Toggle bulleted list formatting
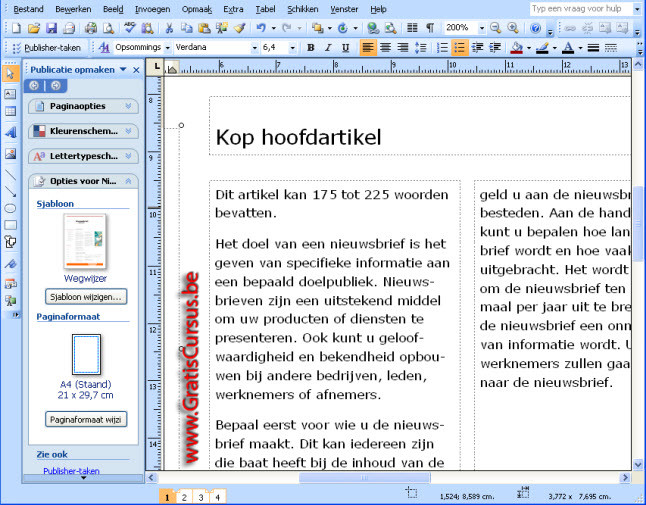The image size is (646, 505). (x=459, y=48)
